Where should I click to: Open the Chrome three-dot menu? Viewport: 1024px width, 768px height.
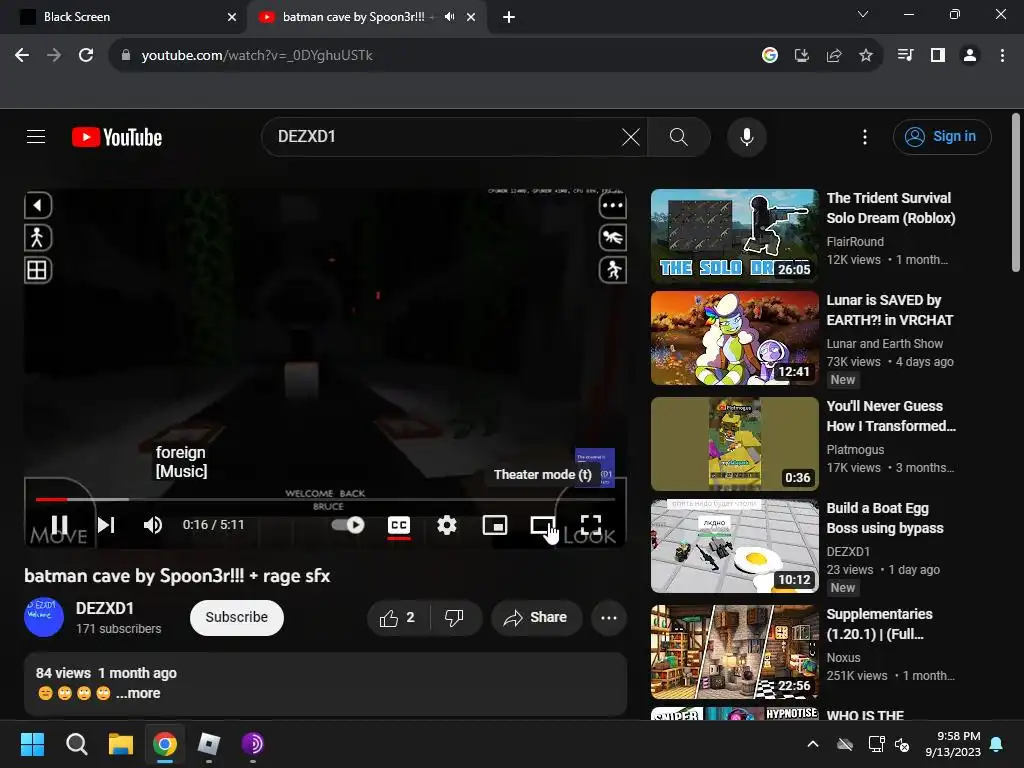1002,56
